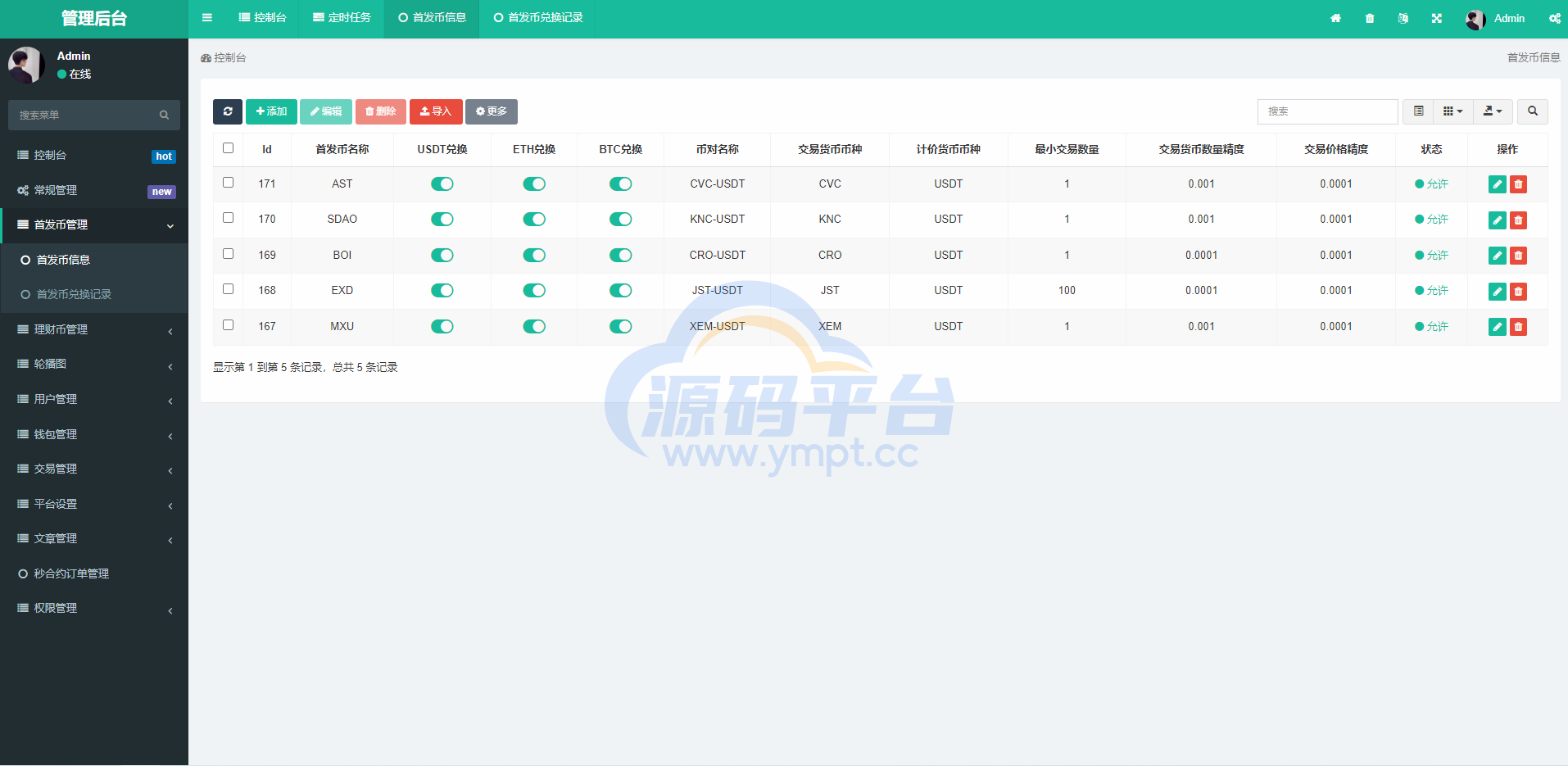Check the checkbox for row 167
The image size is (1568, 766).
click(x=228, y=325)
